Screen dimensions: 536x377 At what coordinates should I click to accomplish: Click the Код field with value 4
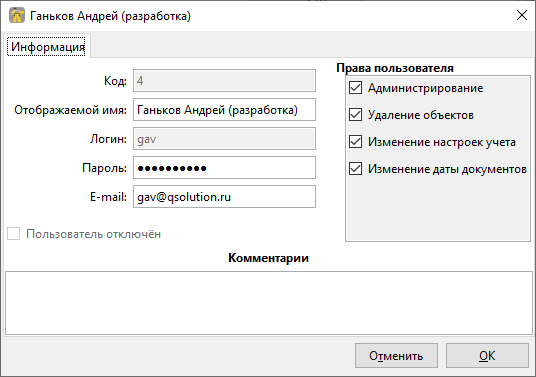click(x=224, y=81)
